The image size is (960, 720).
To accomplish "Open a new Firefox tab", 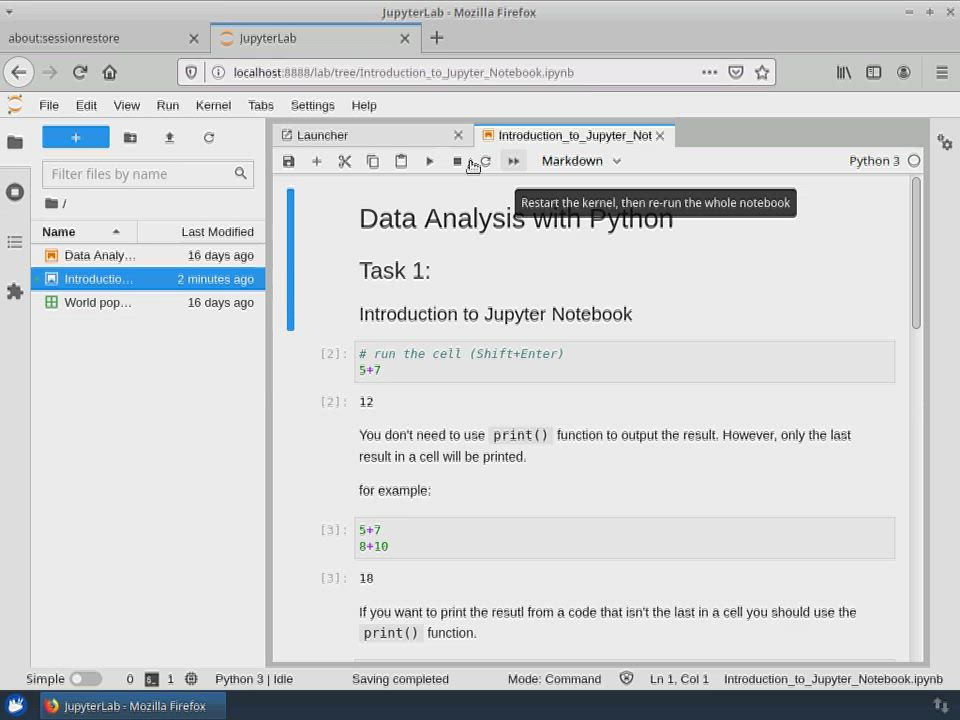I will pos(437,38).
